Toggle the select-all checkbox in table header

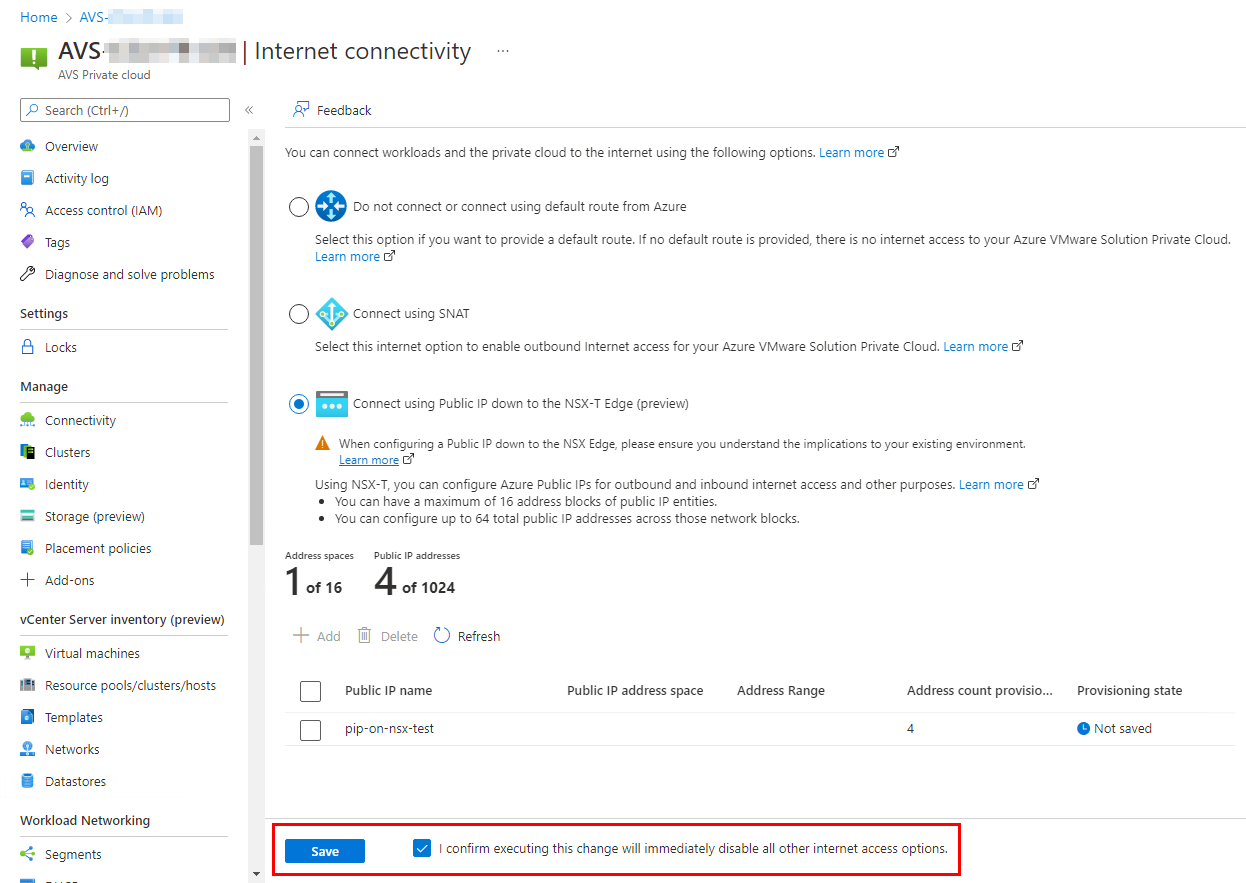(x=310, y=691)
